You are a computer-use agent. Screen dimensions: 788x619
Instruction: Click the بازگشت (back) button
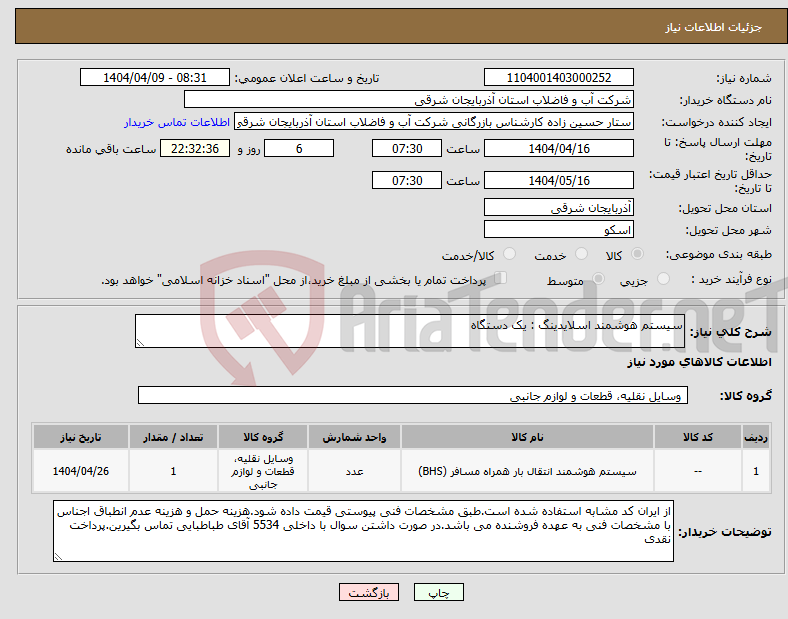coord(368,592)
